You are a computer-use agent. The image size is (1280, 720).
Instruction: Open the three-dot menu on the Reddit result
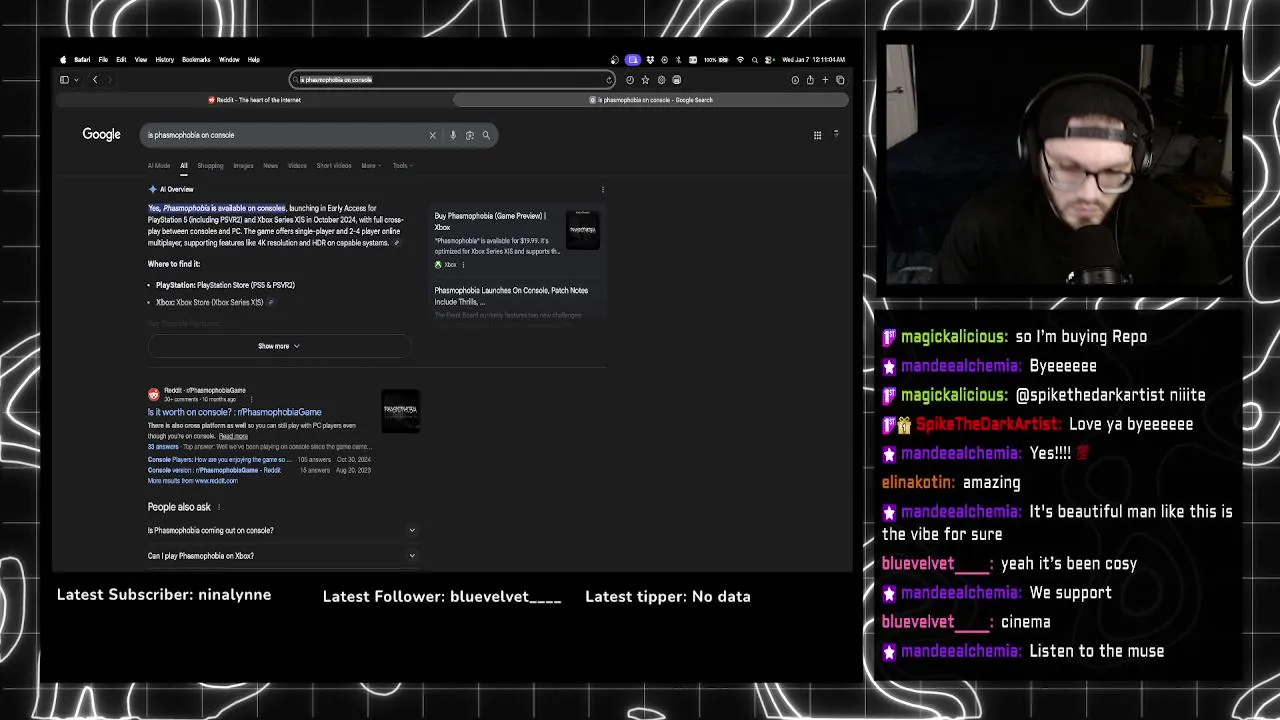click(251, 399)
